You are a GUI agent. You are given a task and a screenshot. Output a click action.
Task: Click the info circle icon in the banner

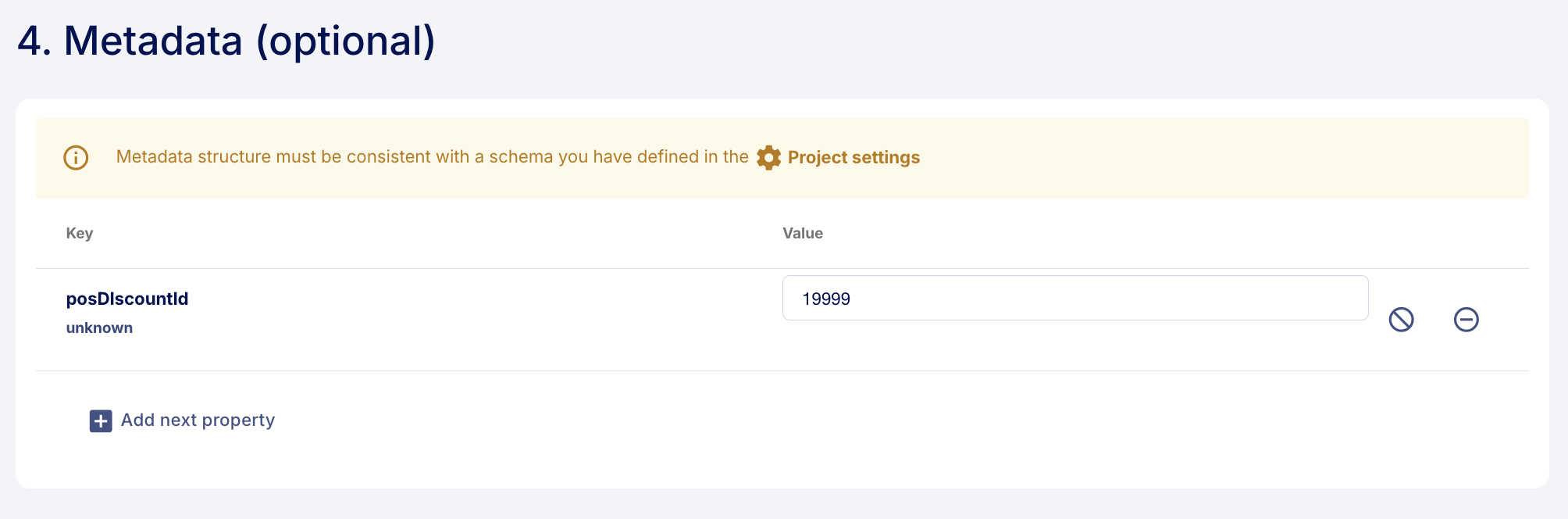[76, 158]
